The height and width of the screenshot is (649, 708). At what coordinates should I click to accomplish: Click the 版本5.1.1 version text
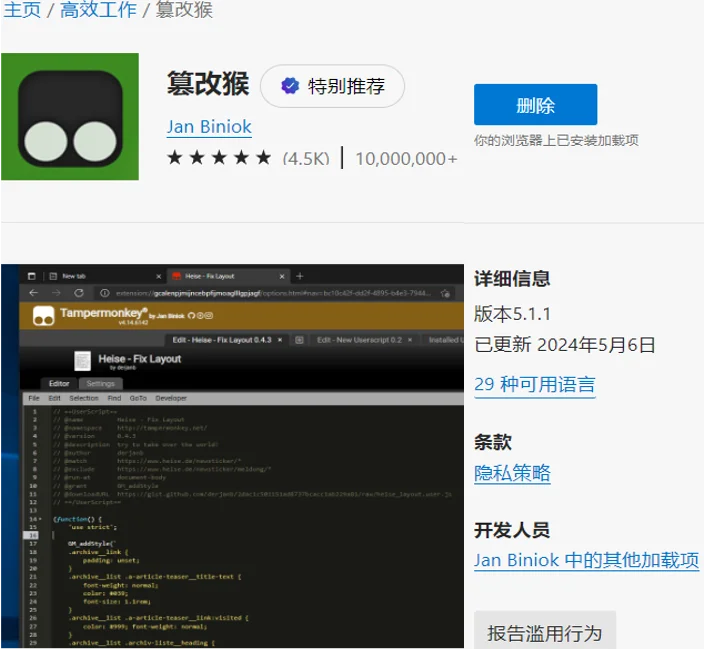[x=512, y=314]
